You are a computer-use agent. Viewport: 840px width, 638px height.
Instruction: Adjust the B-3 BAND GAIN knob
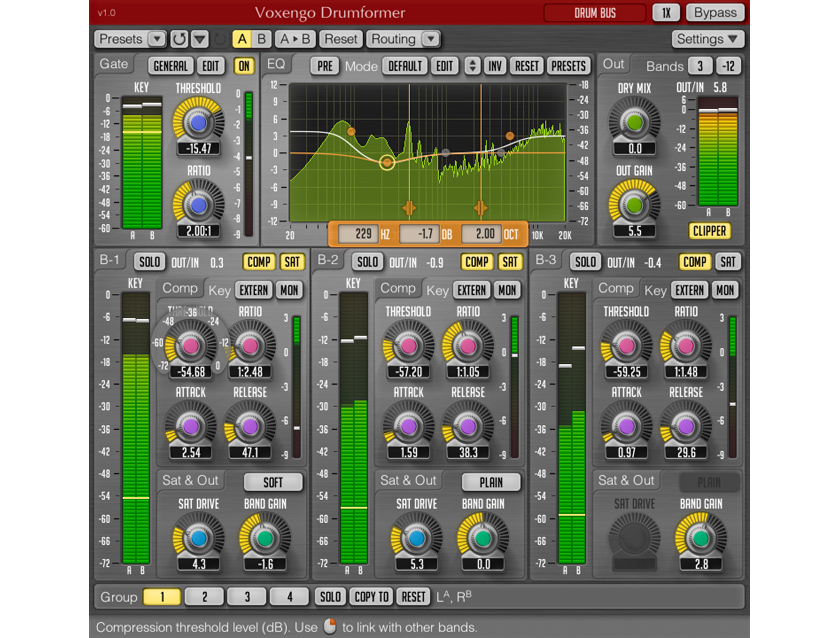tap(701, 538)
